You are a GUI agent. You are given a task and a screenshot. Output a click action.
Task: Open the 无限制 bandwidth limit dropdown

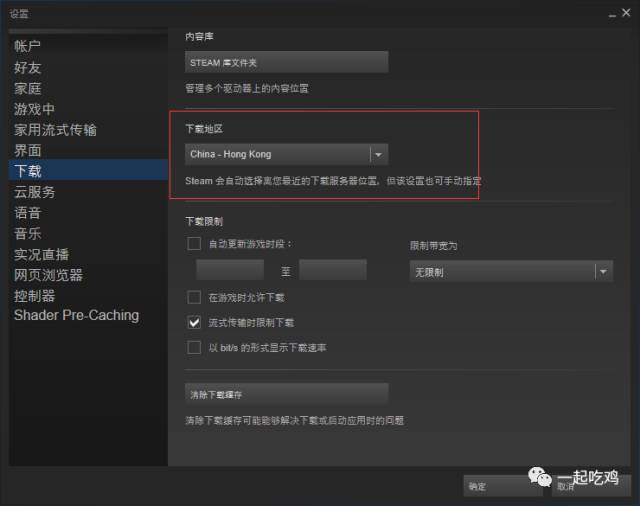511,271
